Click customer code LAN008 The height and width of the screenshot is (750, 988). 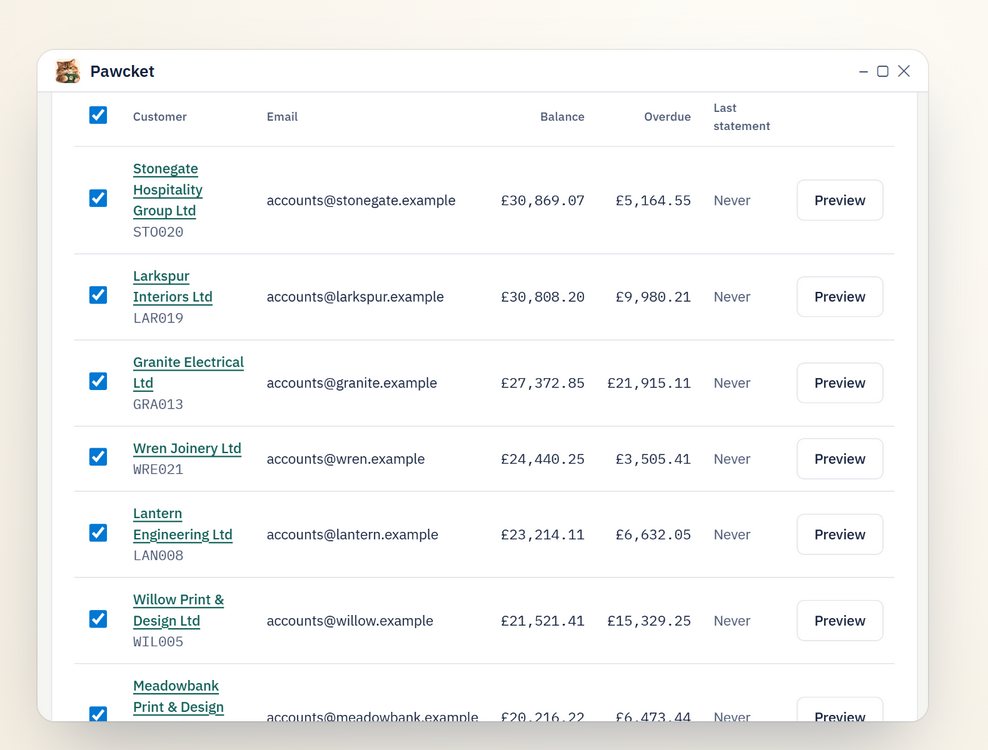[158, 556]
